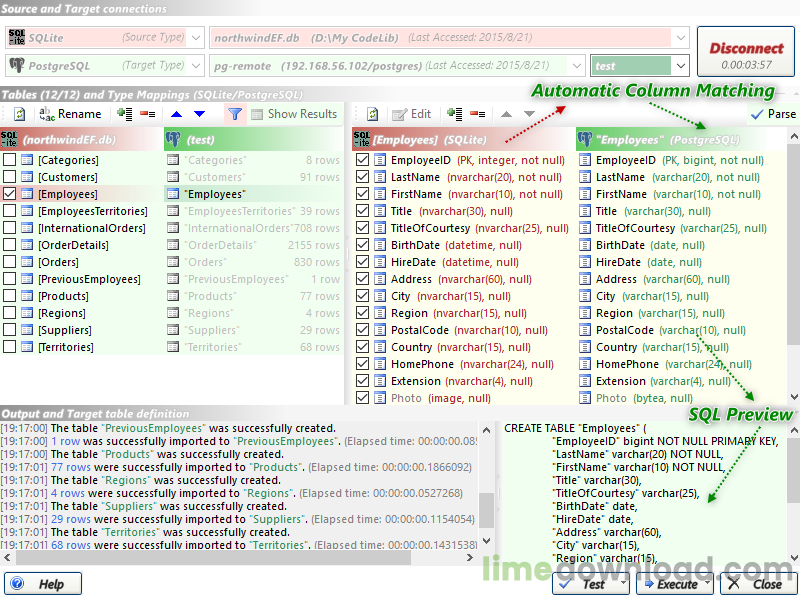800x600 pixels.
Task: Open the PostgreSQL target type dropdown
Action: tap(196, 66)
